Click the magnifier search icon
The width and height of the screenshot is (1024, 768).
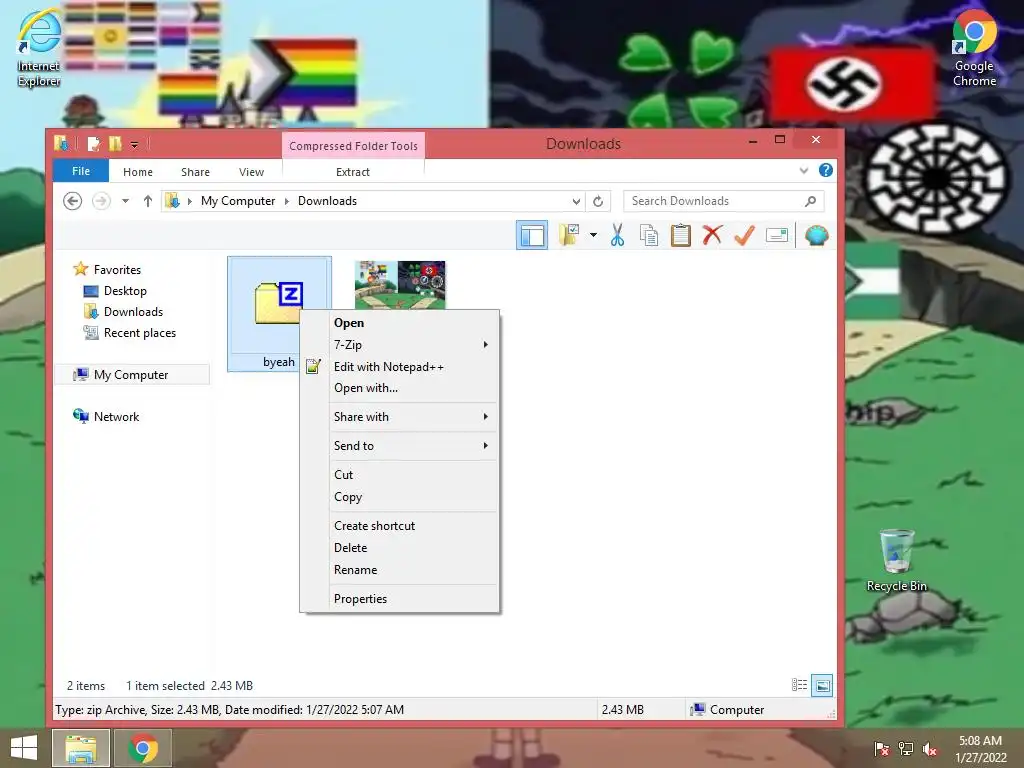point(810,201)
